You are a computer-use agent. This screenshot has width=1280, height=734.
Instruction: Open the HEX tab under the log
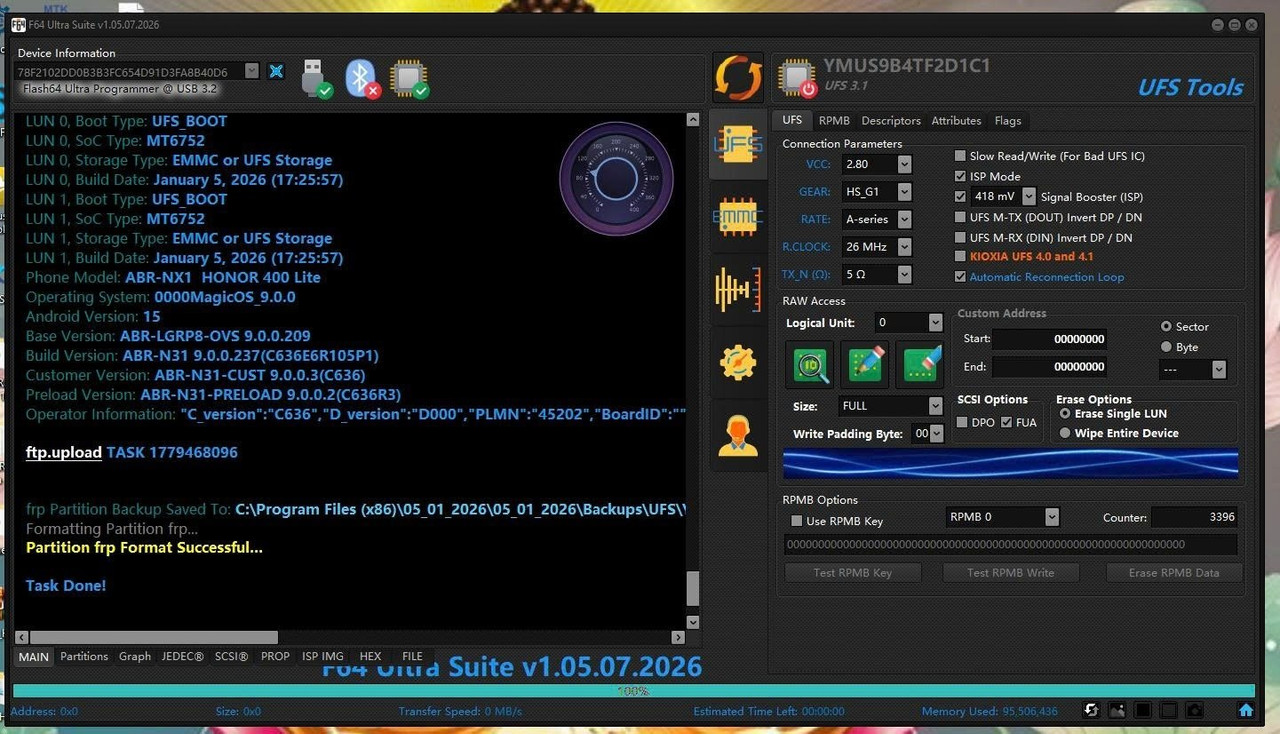[x=370, y=657]
